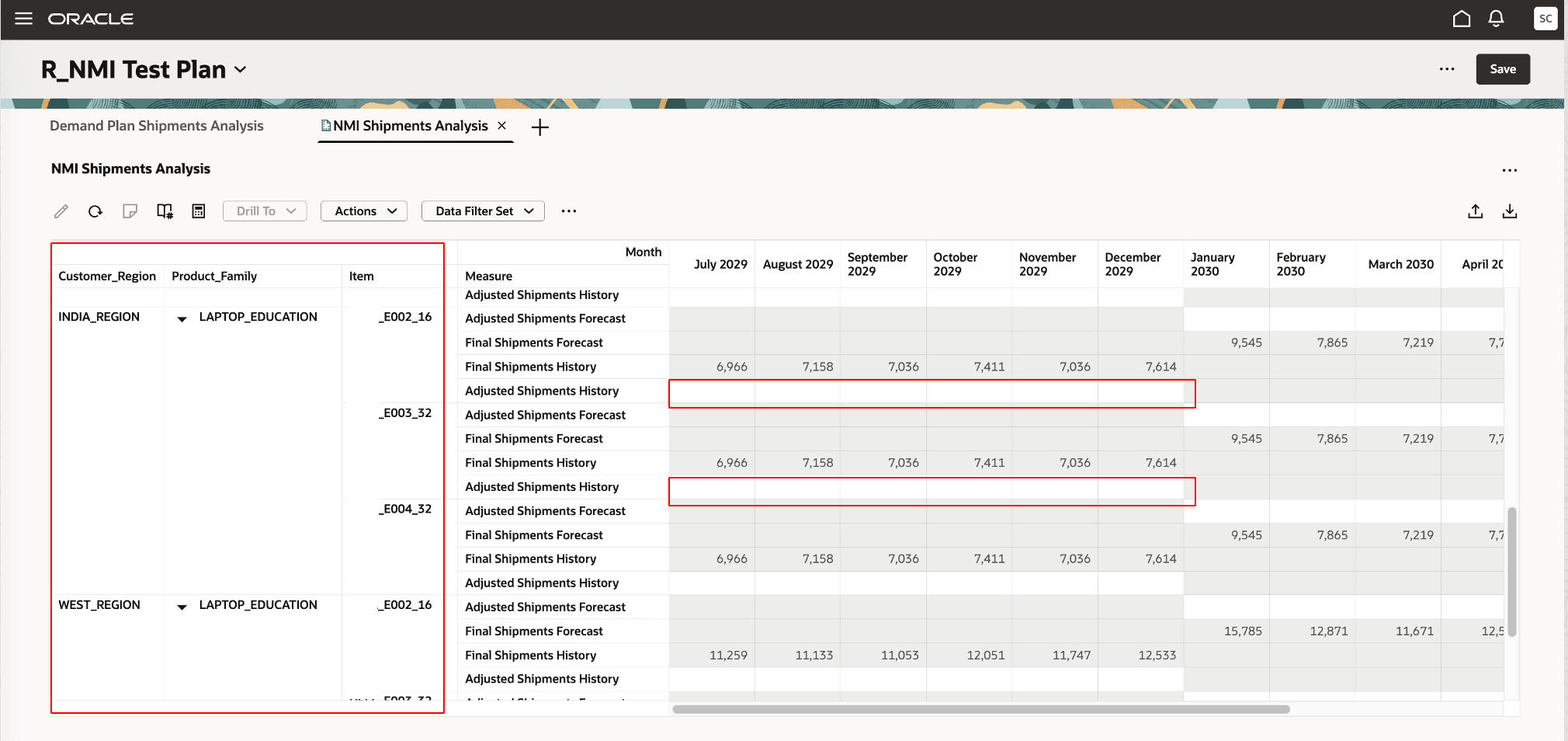Image resolution: width=1568 pixels, height=741 pixels.
Task: Click the calculator icon
Action: pyautogui.click(x=199, y=211)
